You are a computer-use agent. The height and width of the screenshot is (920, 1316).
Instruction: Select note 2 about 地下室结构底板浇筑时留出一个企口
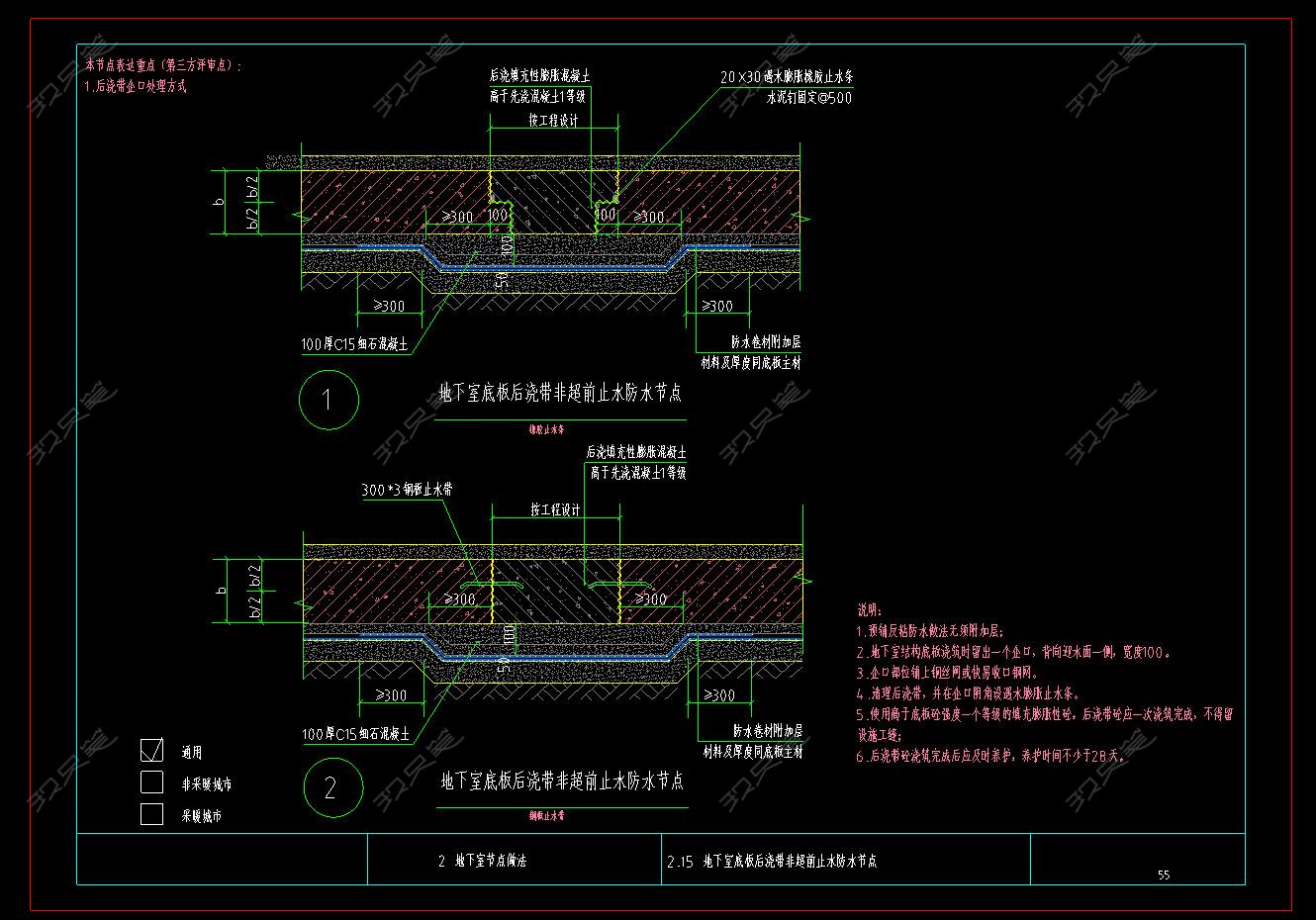coord(1014,653)
